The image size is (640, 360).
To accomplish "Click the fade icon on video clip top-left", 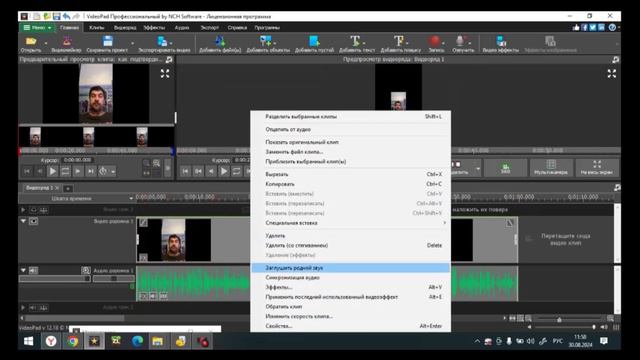I will coord(143,222).
